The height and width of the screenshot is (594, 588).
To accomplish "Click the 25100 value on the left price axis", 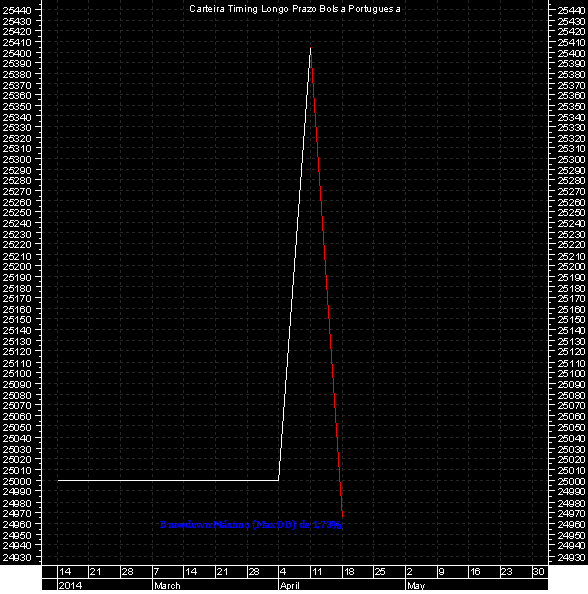I will pyautogui.click(x=17, y=374).
